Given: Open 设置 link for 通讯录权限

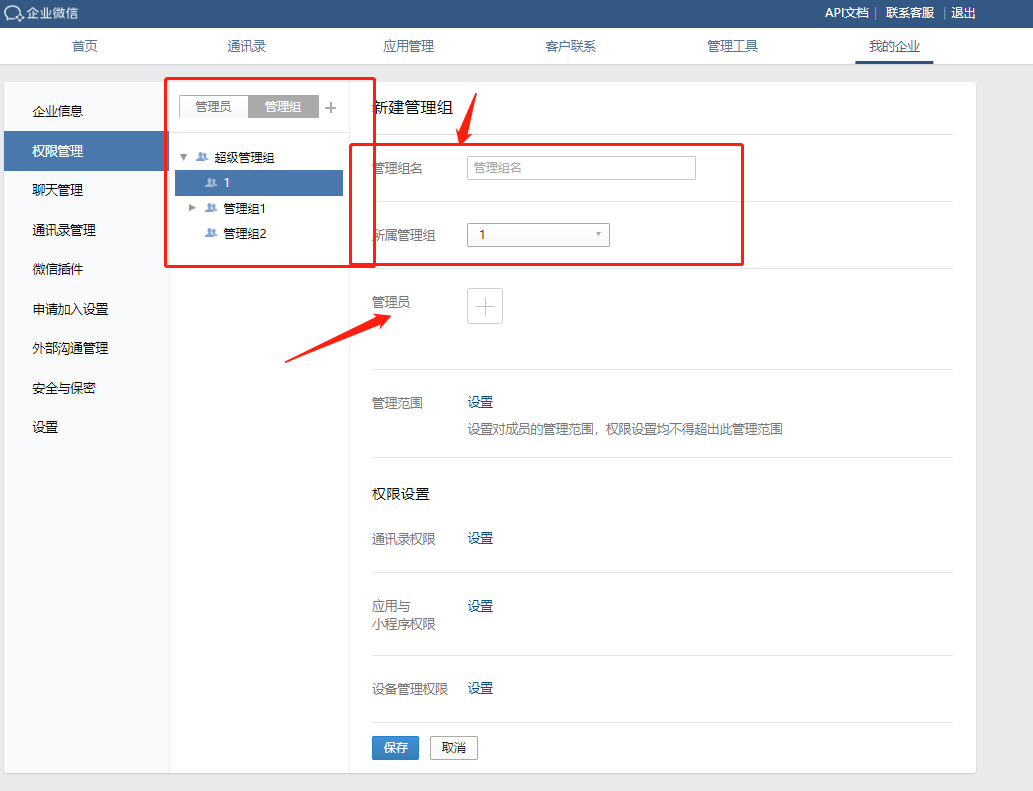Looking at the screenshot, I should click(480, 538).
